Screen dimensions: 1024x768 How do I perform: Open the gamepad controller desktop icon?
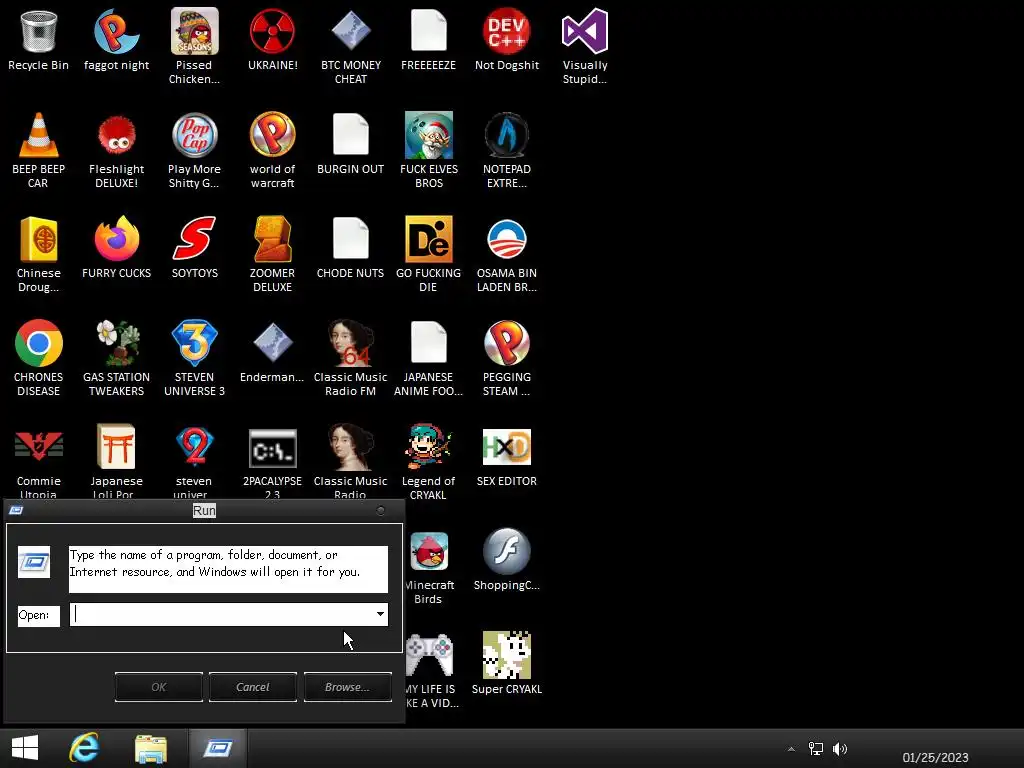(x=429, y=655)
